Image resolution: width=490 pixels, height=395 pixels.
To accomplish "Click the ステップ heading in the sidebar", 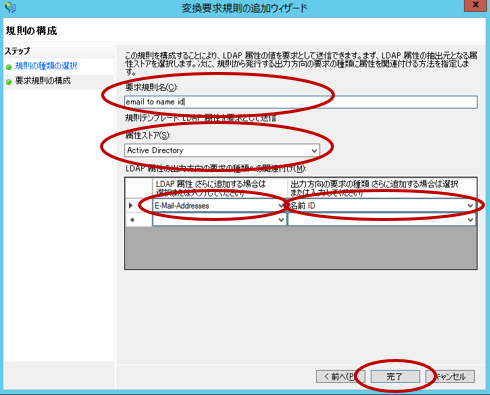I will pyautogui.click(x=17, y=51).
